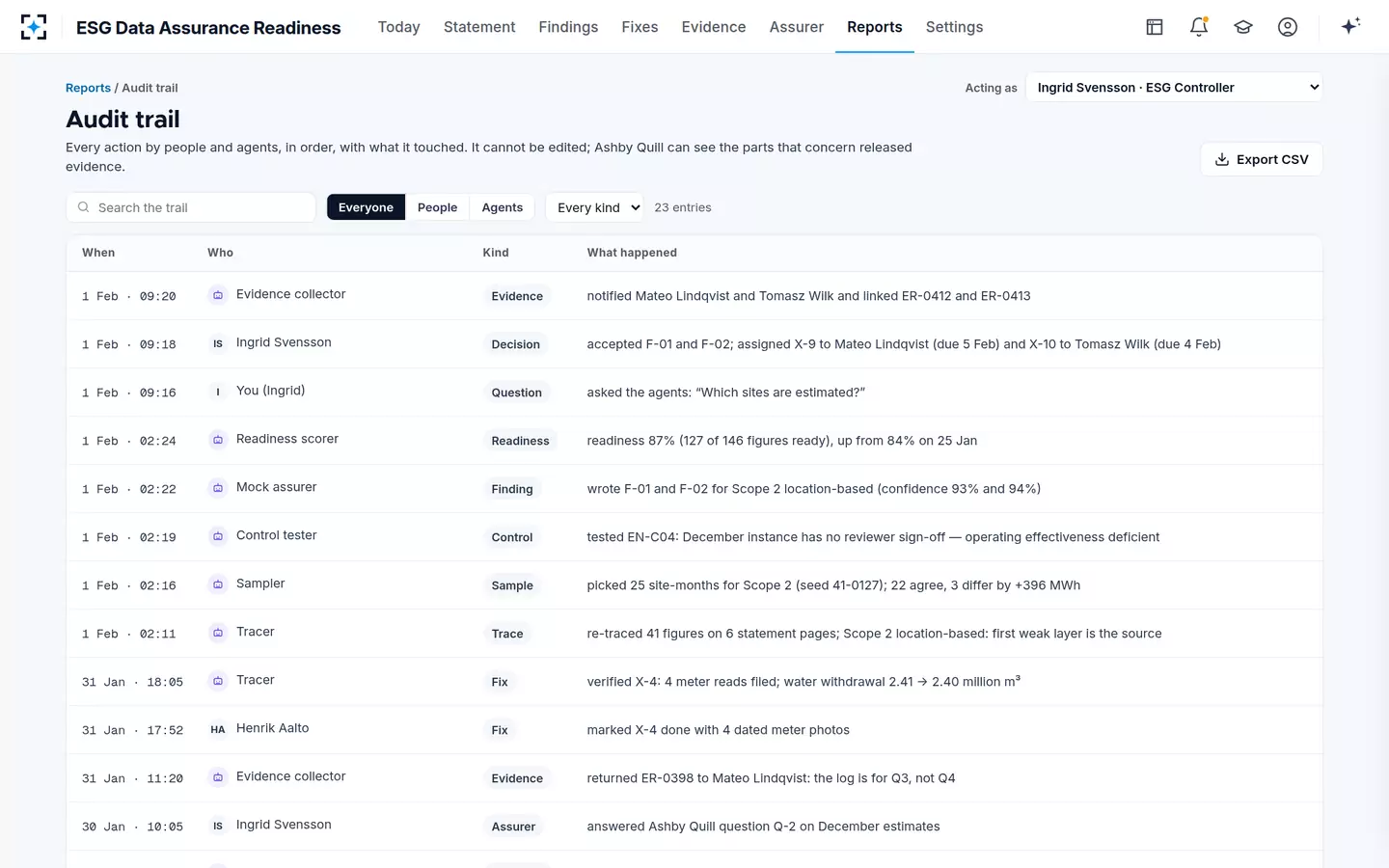Click agent icon beside Readiness scorer
The height and width of the screenshot is (868, 1389).
(x=218, y=440)
